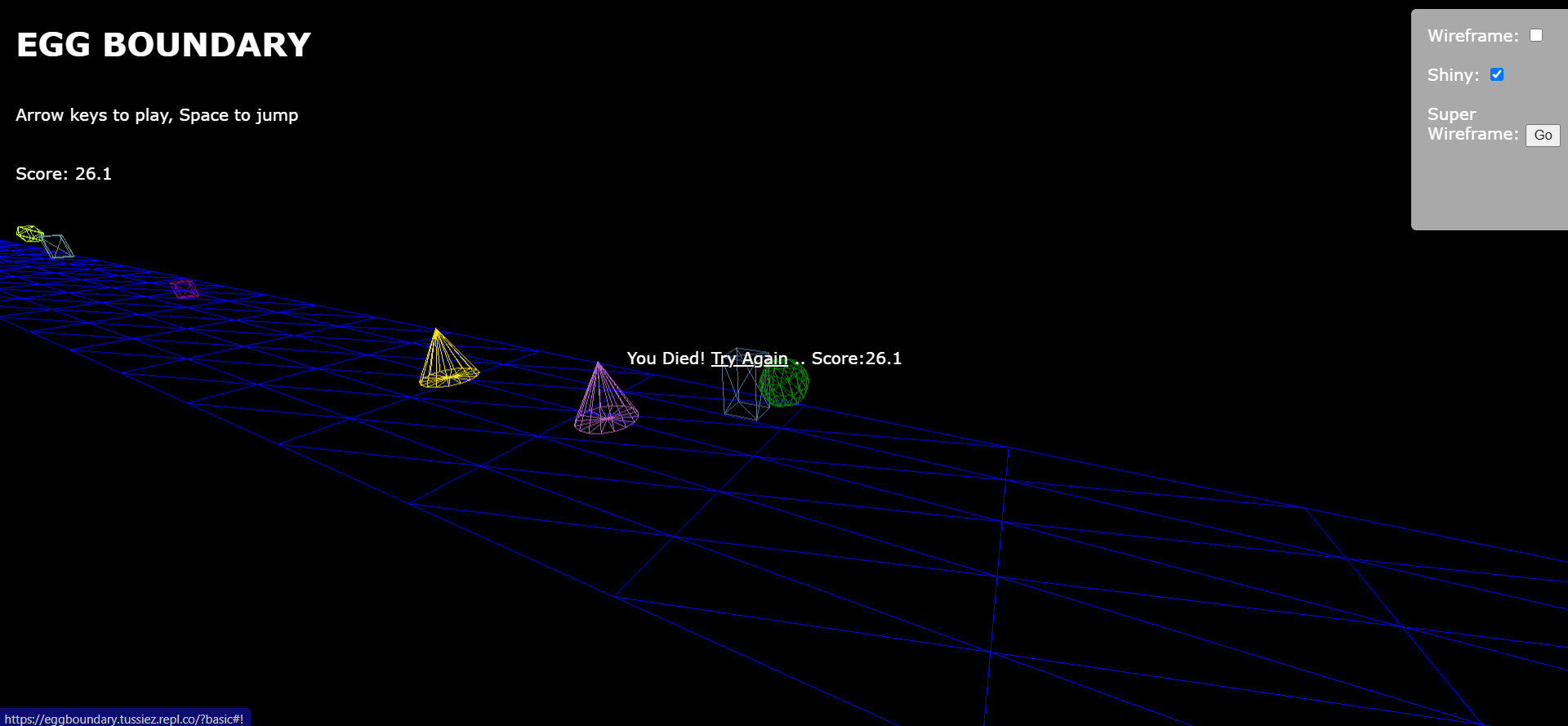This screenshot has width=1568, height=726.
Task: Click the 'EGG BOUNDARY' title heading
Action: [x=163, y=45]
